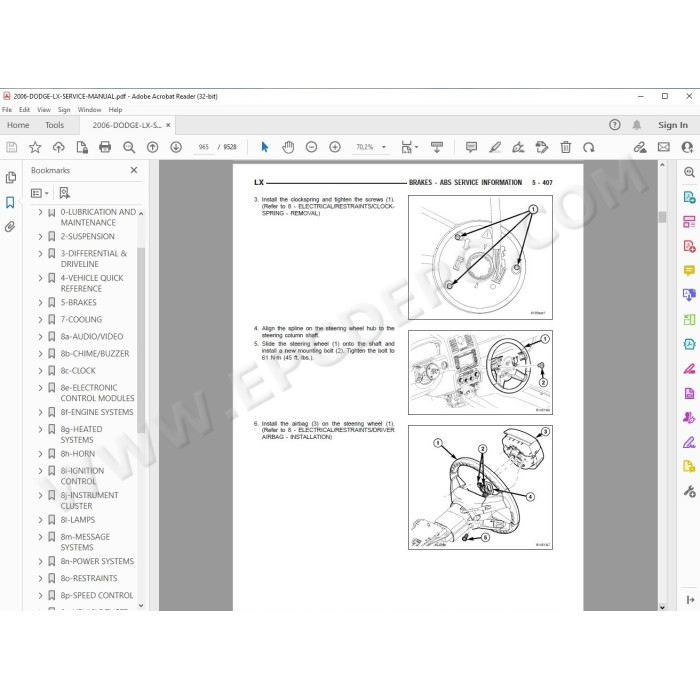Enable scrolling mode icon
Screen dimensions: 700x700
[437, 147]
